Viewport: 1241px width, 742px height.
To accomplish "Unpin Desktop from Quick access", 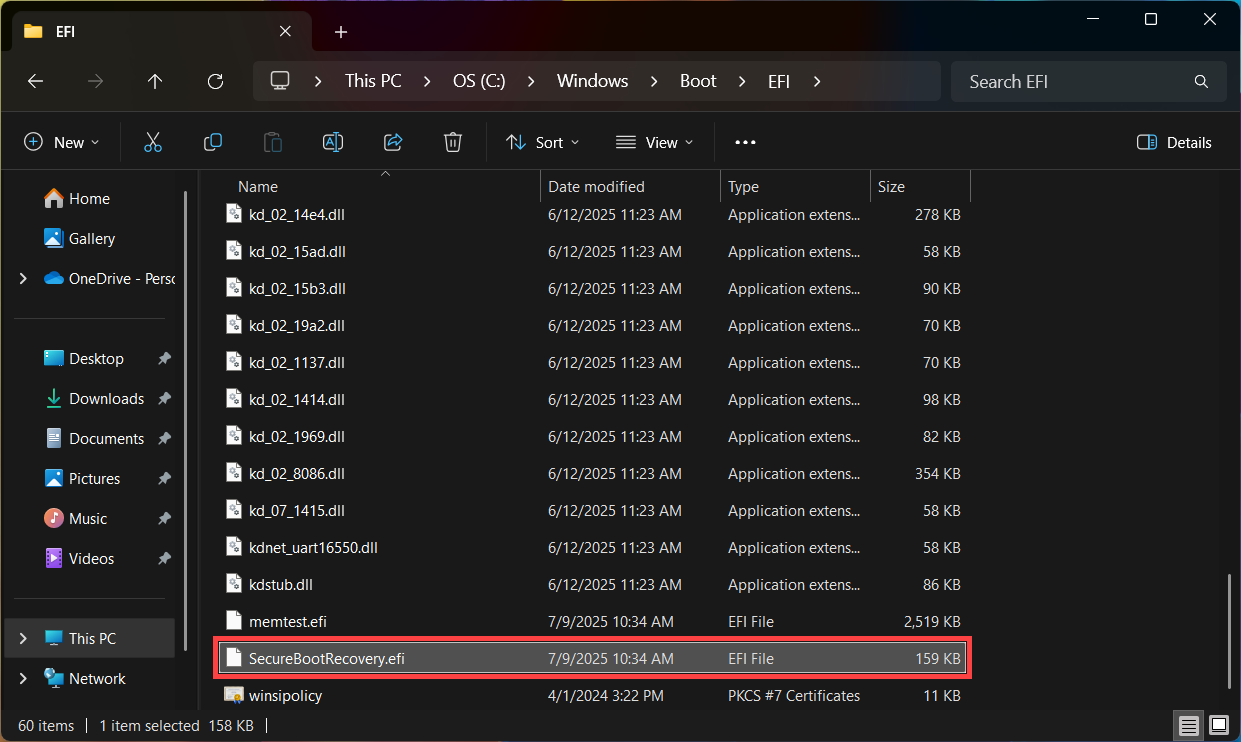I will [164, 358].
